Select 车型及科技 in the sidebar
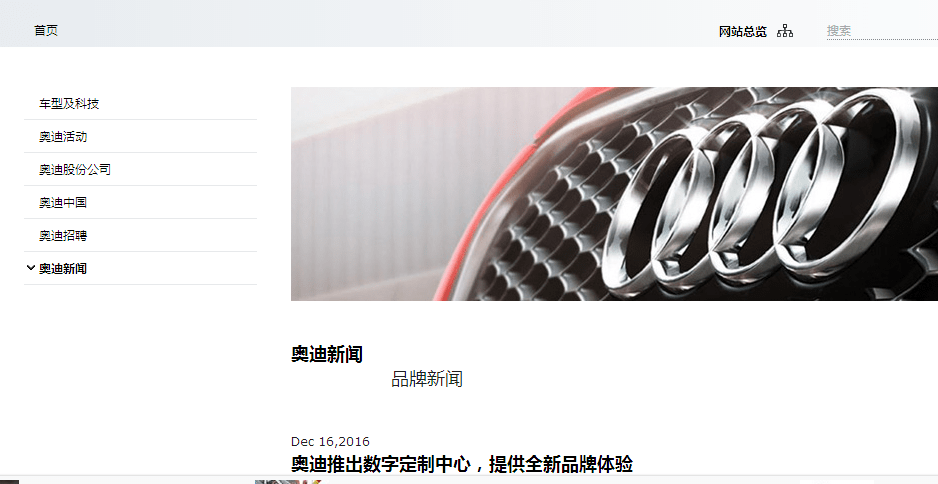 point(69,104)
